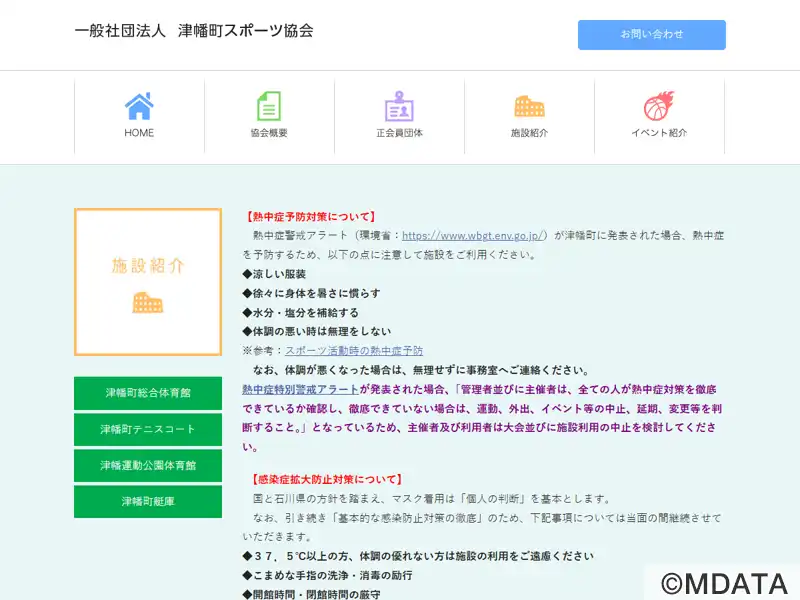Open the 協会概要 menu label
Image resolution: width=800 pixels, height=600 pixels.
(x=269, y=133)
